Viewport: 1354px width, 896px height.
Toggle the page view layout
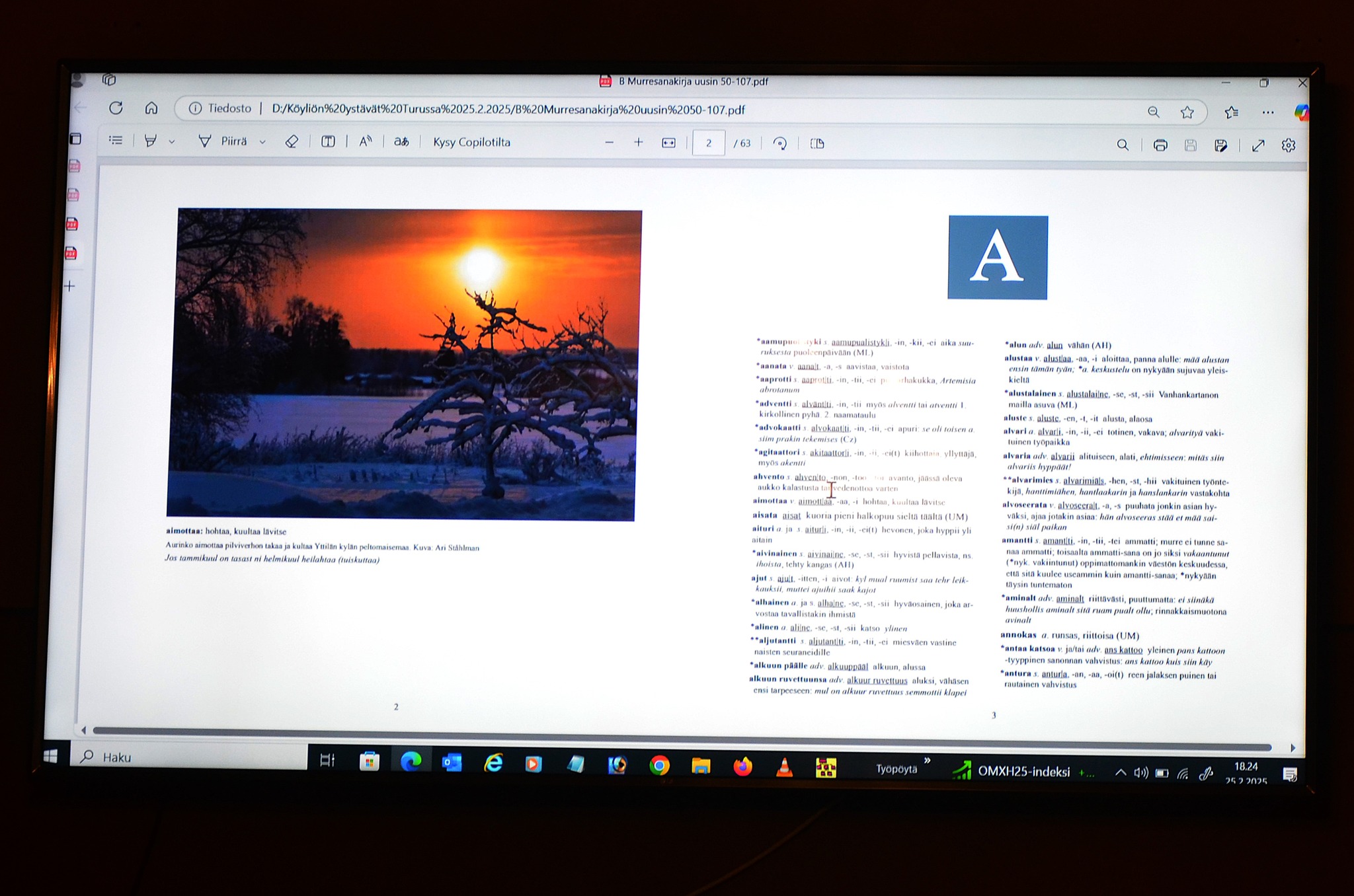(x=817, y=143)
